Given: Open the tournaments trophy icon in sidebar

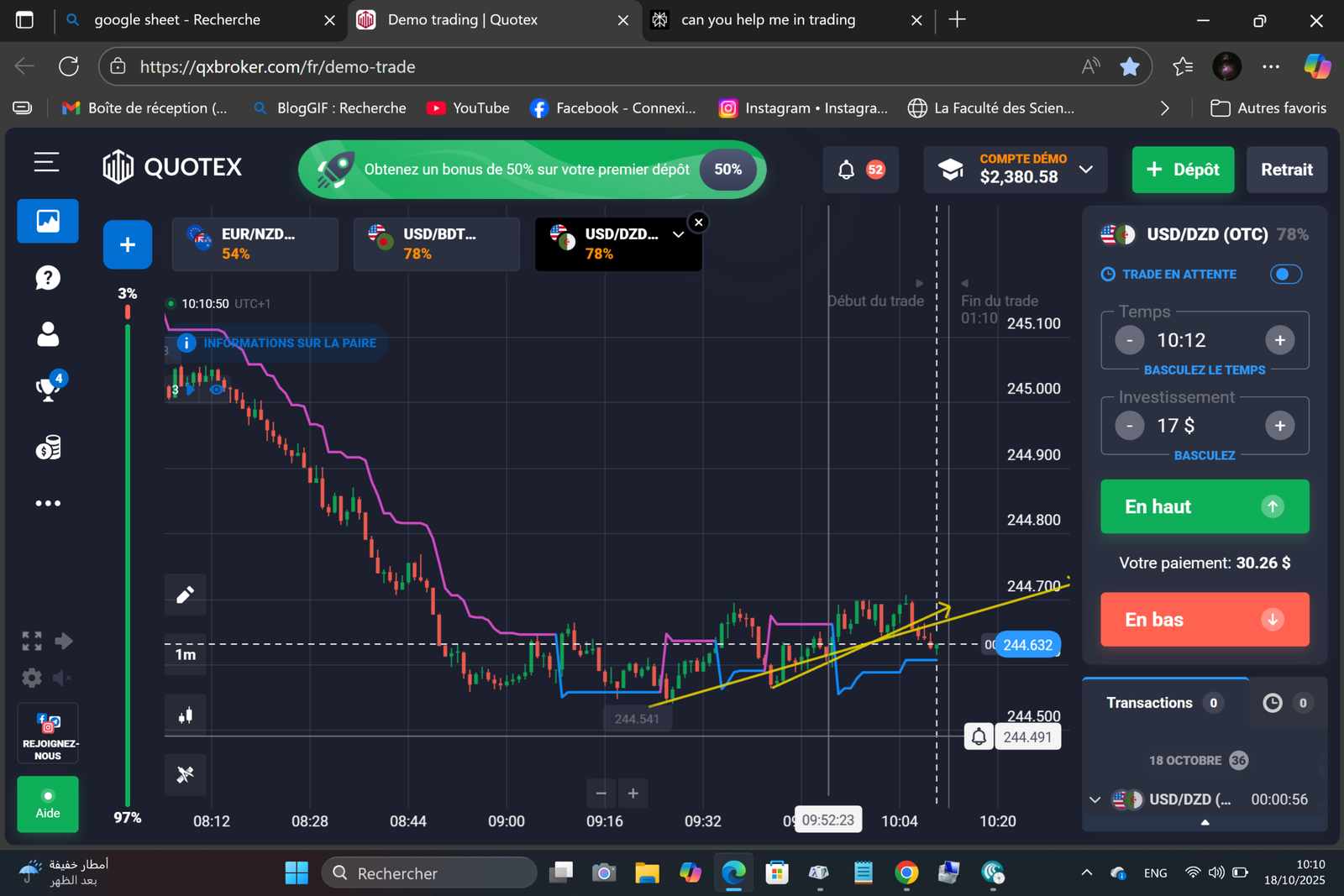Looking at the screenshot, I should click(x=48, y=389).
